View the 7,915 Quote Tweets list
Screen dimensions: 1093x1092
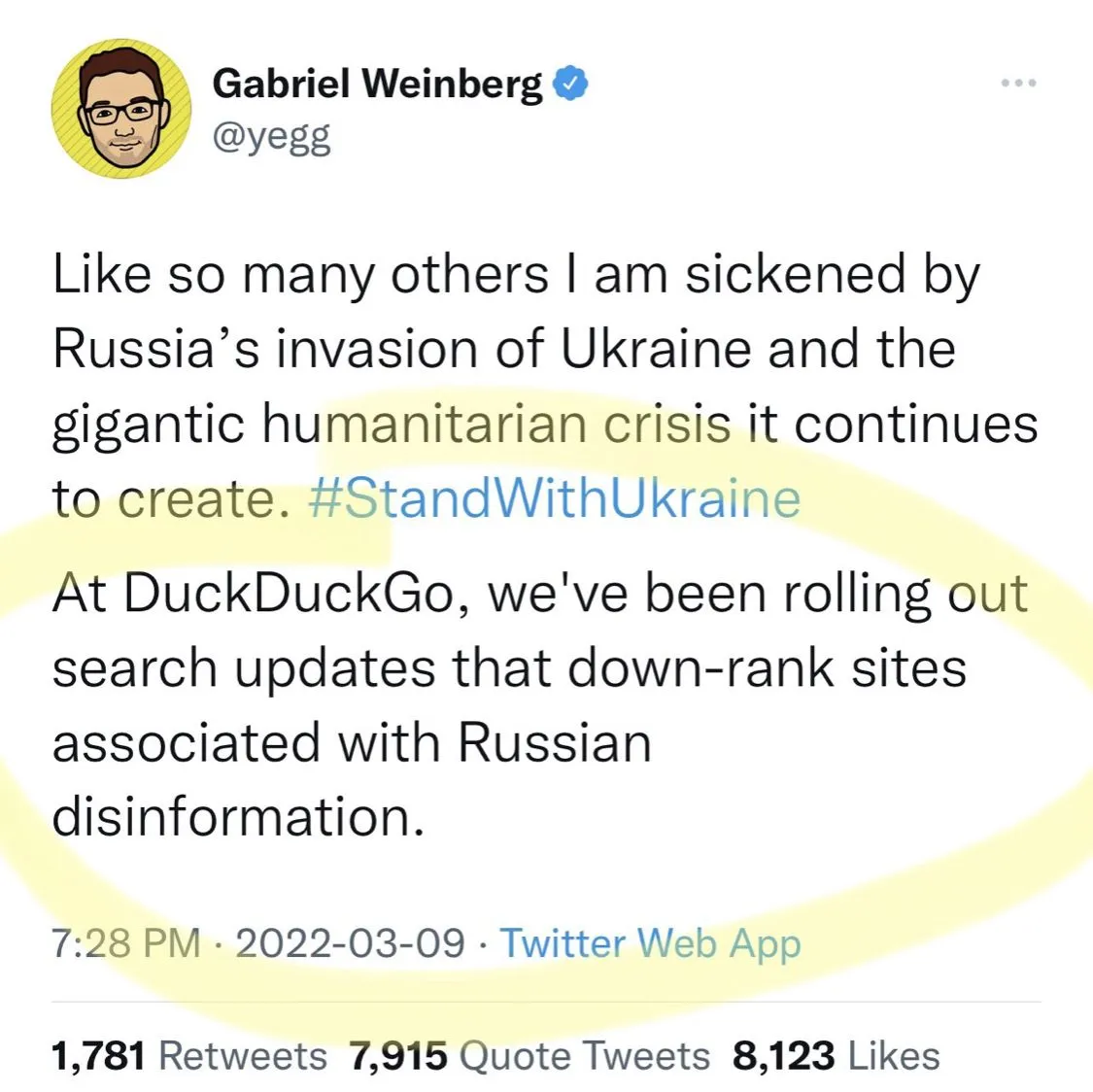click(x=530, y=1055)
